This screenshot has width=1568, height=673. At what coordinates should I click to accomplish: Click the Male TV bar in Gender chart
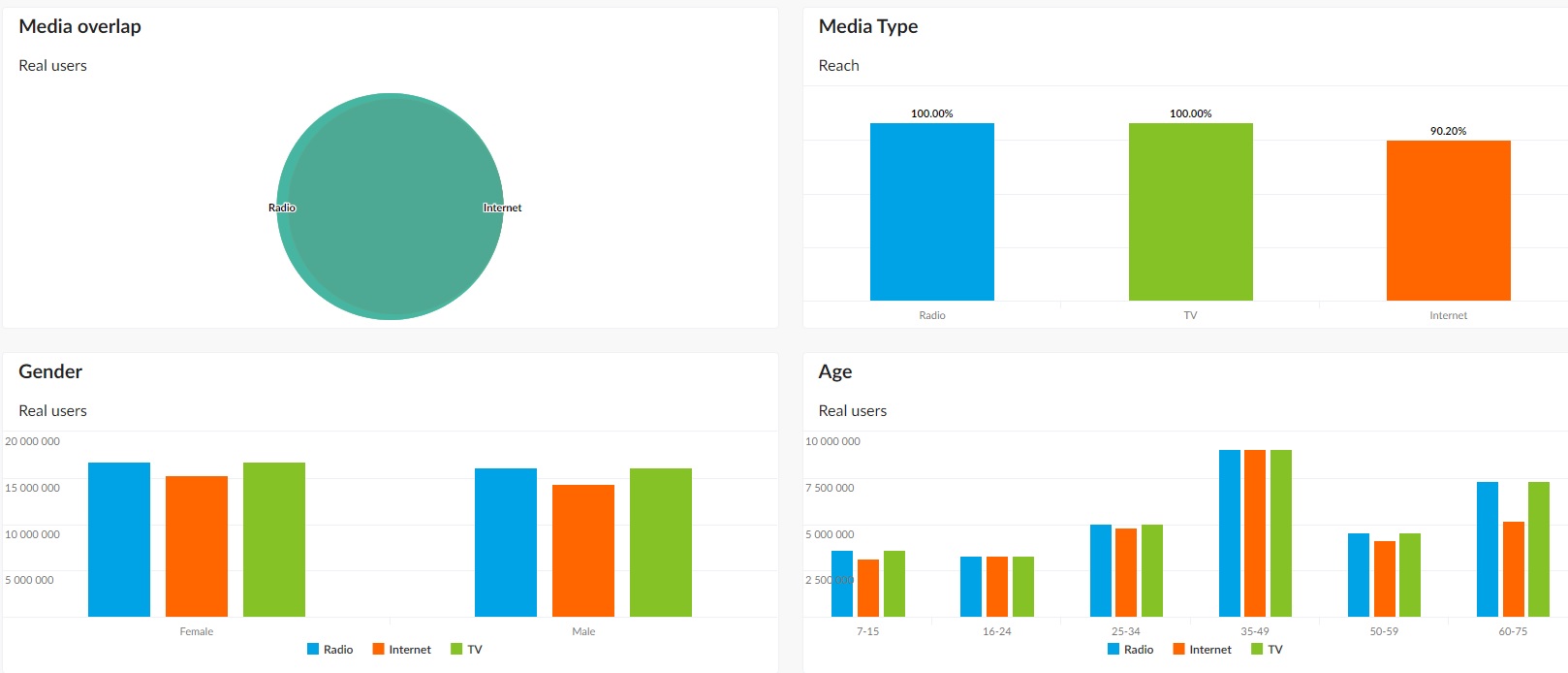pyautogui.click(x=661, y=542)
